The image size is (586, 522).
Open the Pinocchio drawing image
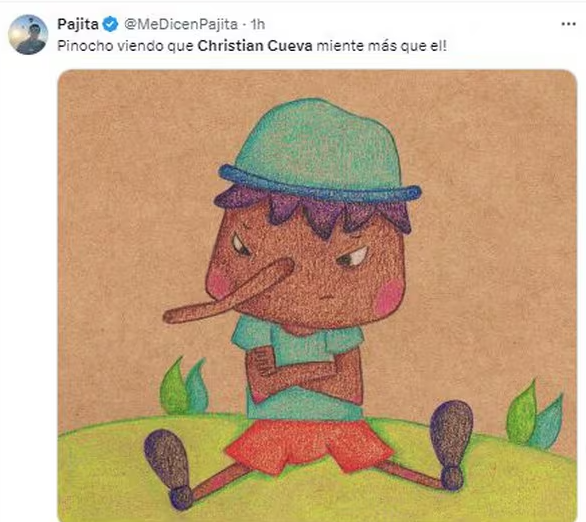point(317,295)
